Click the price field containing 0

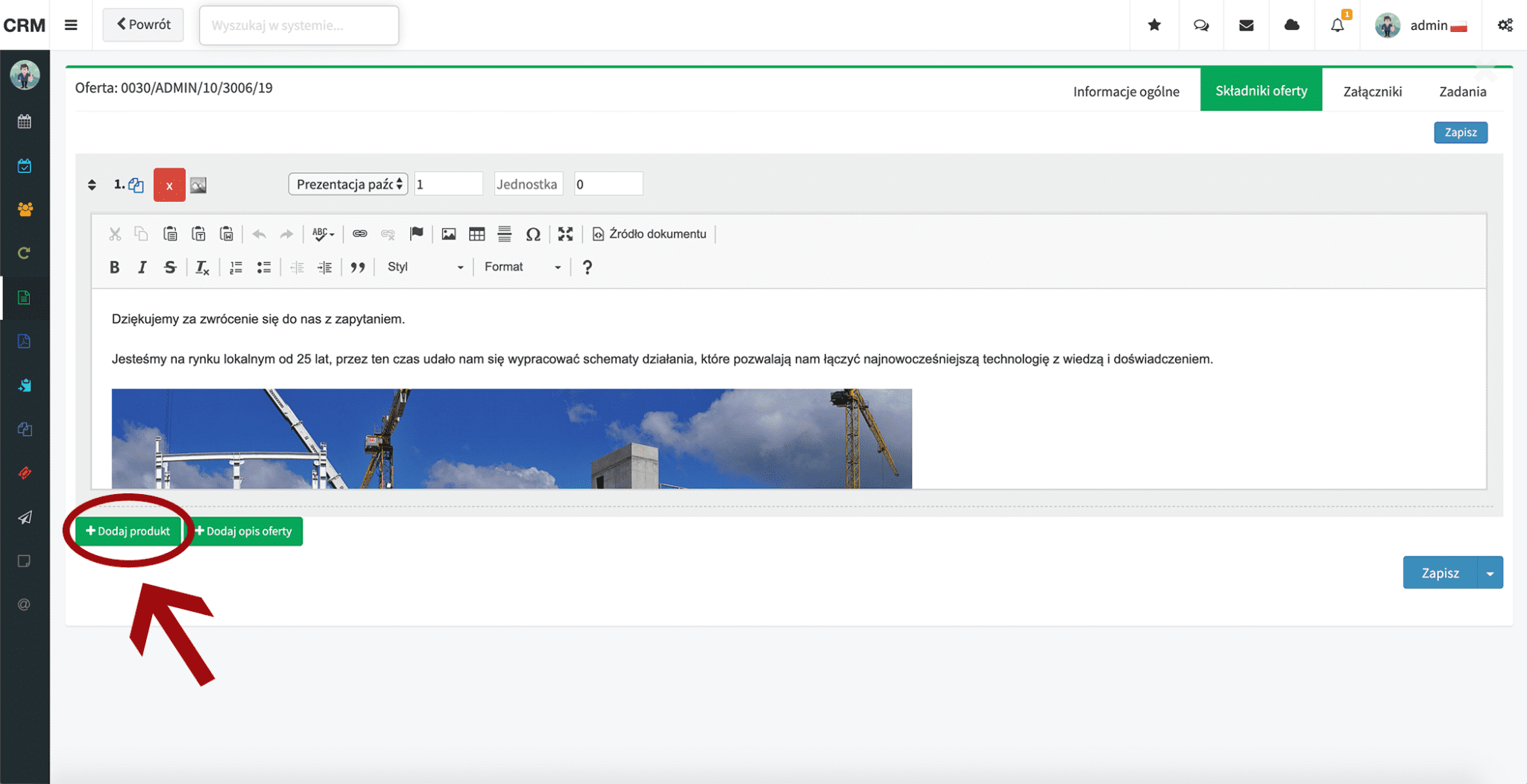pyautogui.click(x=608, y=184)
